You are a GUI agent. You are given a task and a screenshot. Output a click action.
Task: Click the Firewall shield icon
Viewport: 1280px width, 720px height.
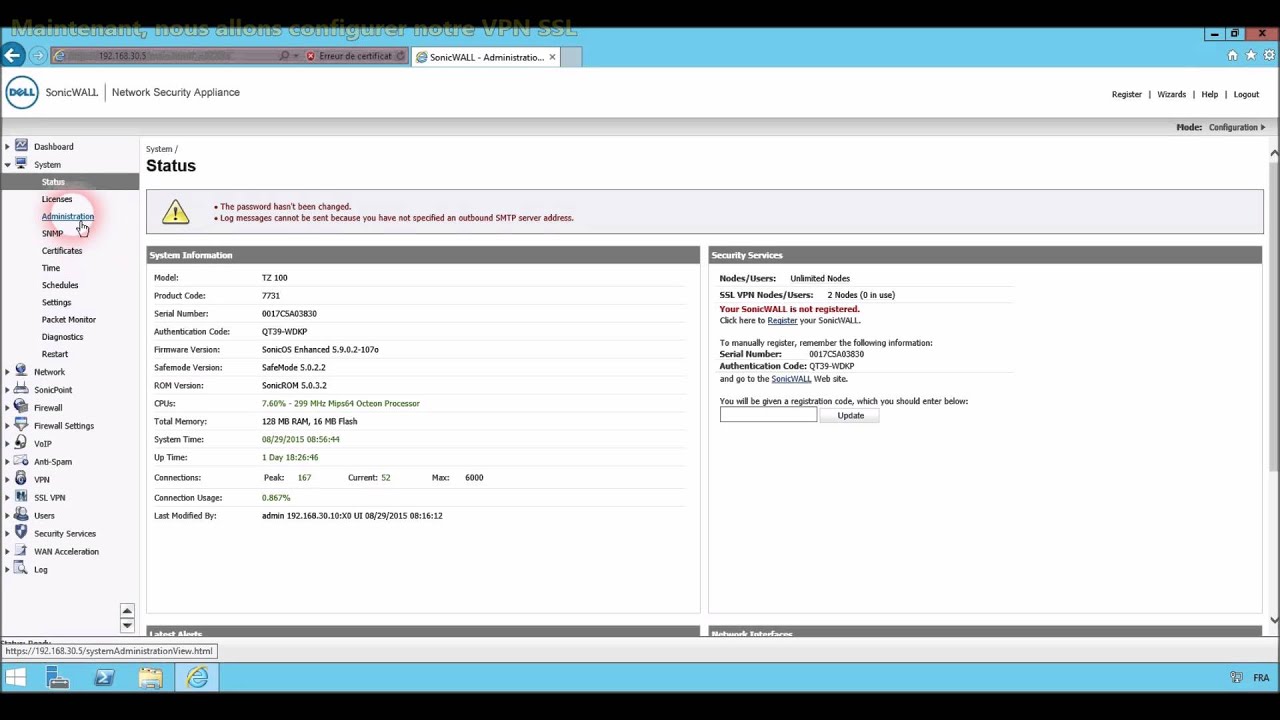pyautogui.click(x=21, y=407)
